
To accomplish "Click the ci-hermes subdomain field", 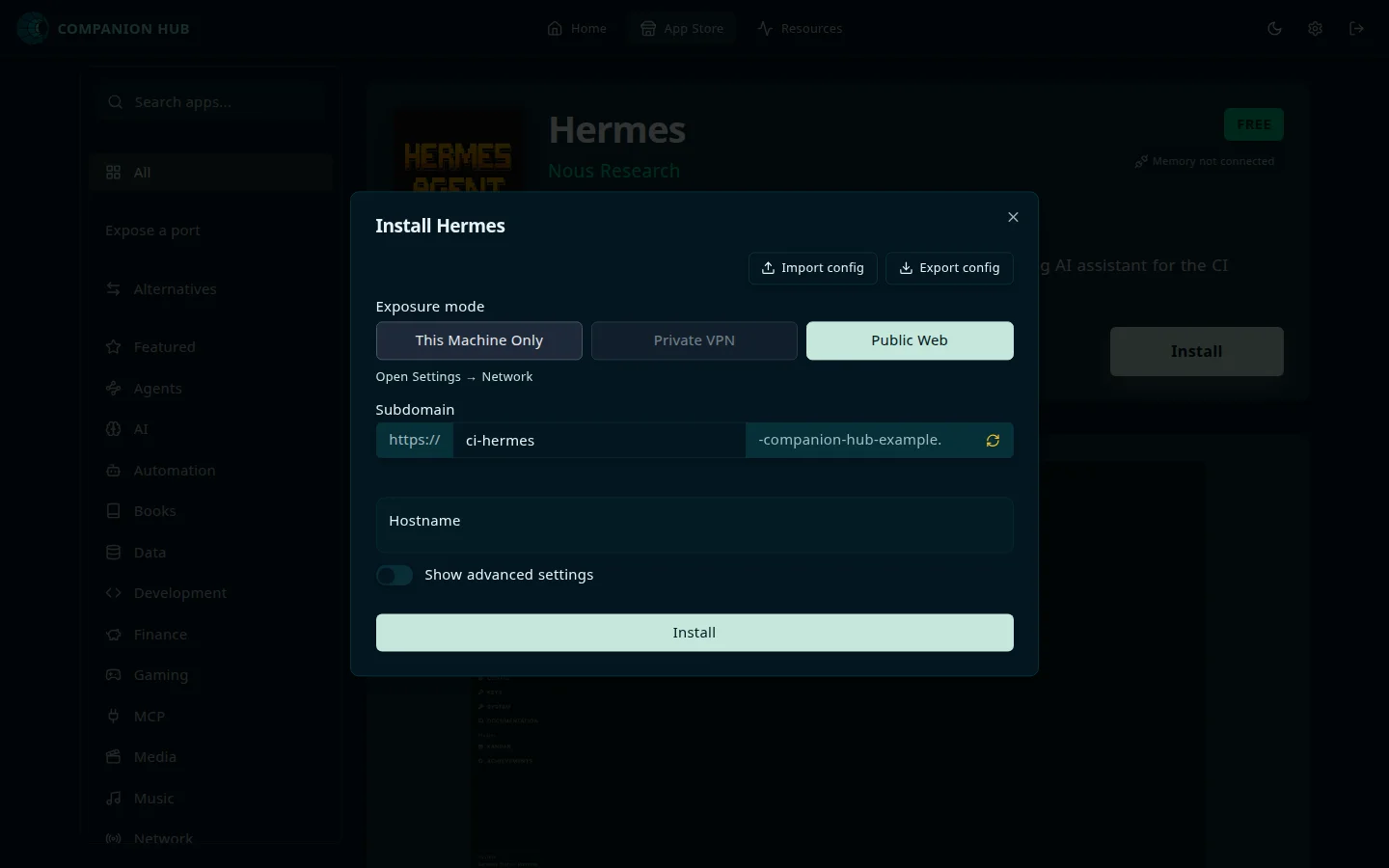I will [599, 441].
